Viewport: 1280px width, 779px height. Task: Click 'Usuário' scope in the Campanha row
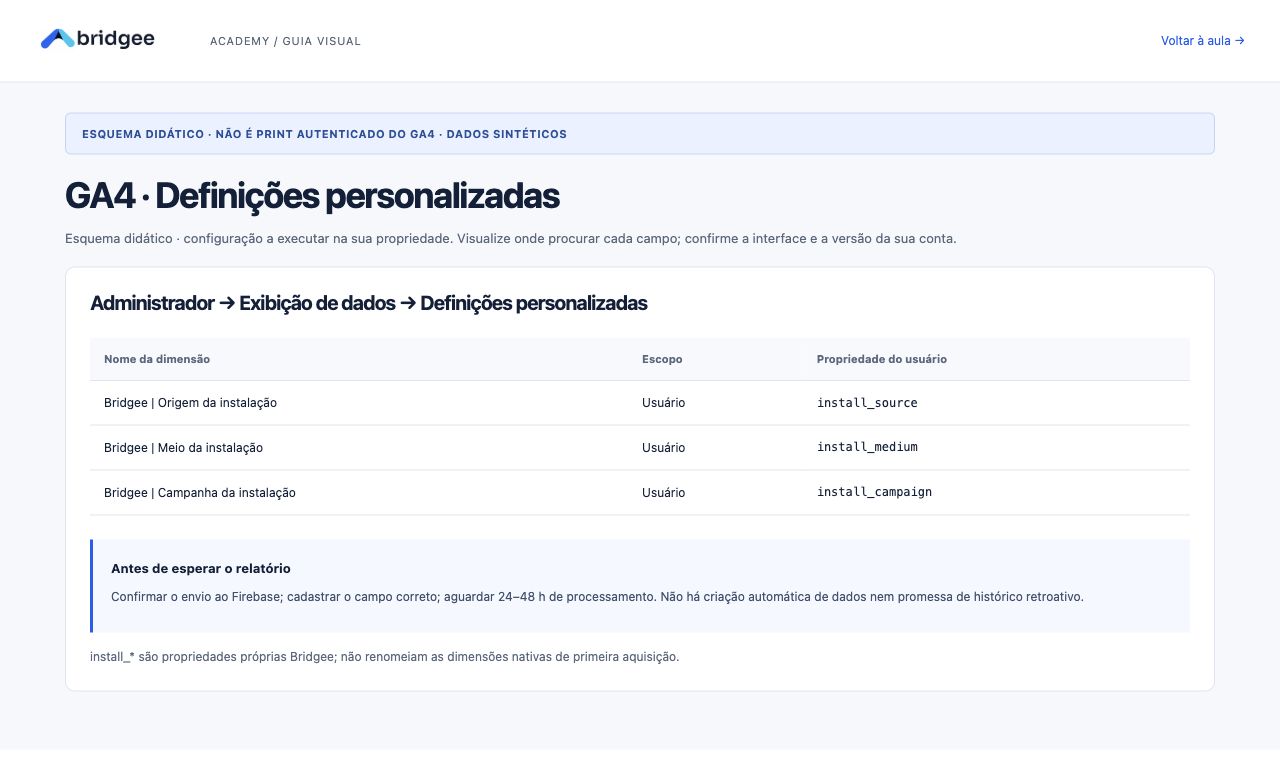coord(663,493)
